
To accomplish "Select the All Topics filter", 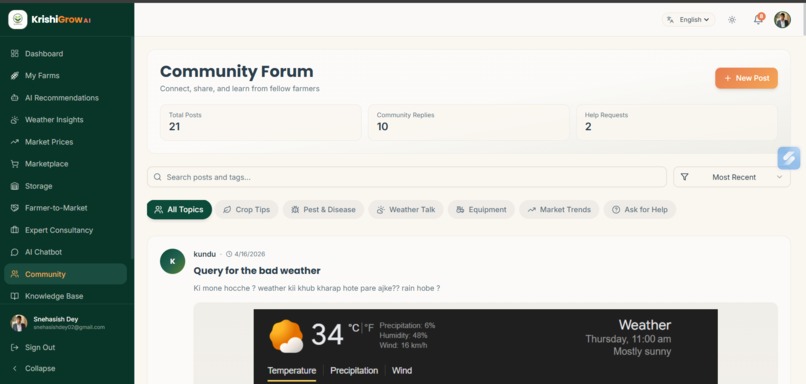I will tap(179, 210).
